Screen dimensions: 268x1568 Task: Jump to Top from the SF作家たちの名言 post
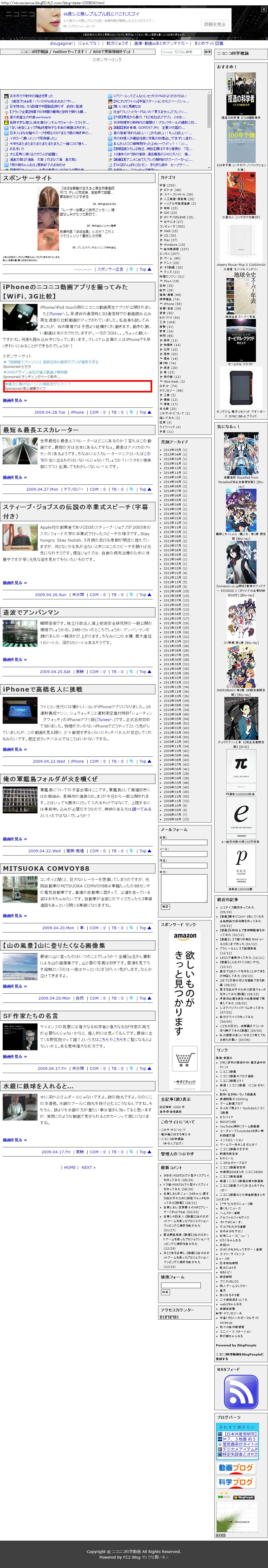(145, 1068)
